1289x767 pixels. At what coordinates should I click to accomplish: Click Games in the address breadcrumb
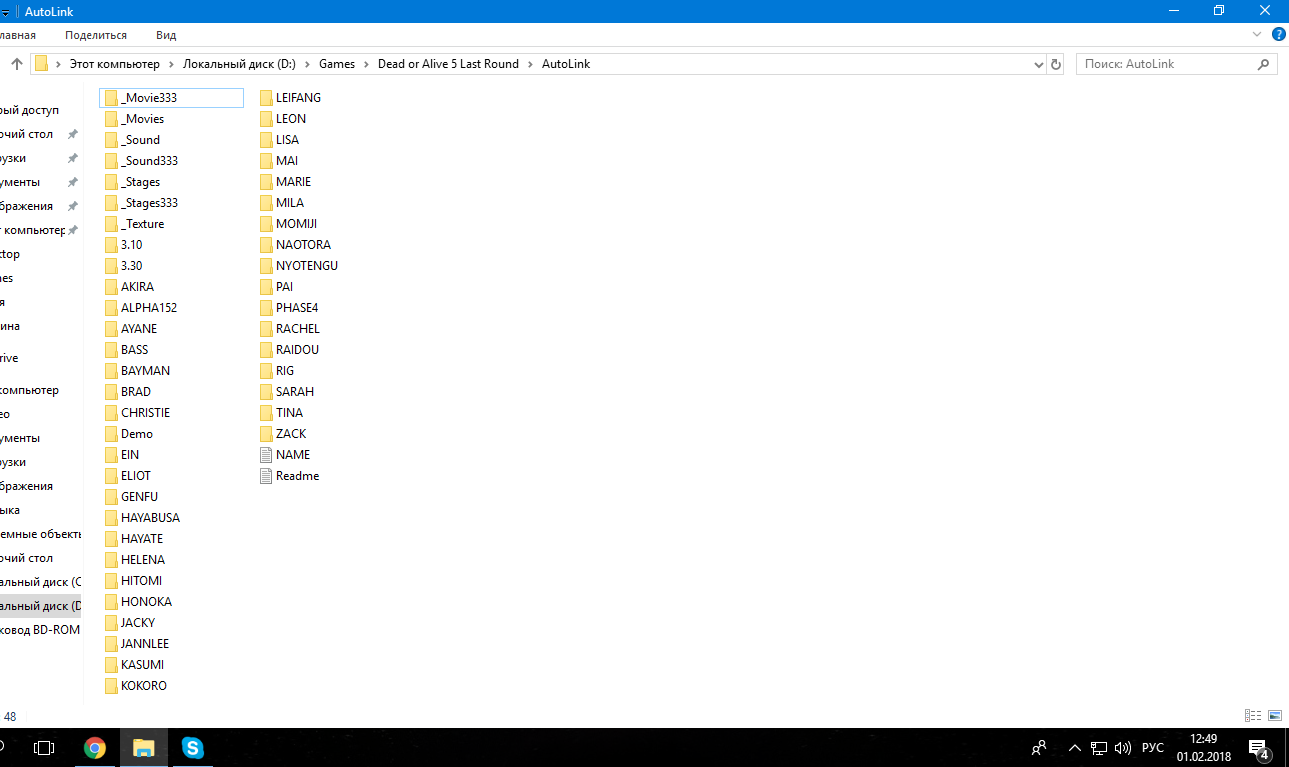pyautogui.click(x=337, y=64)
